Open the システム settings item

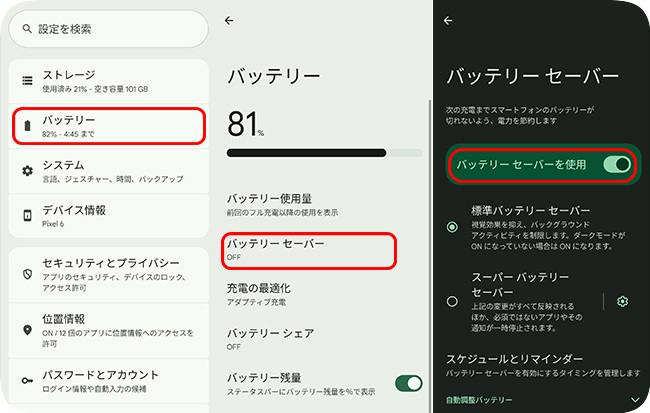click(109, 171)
